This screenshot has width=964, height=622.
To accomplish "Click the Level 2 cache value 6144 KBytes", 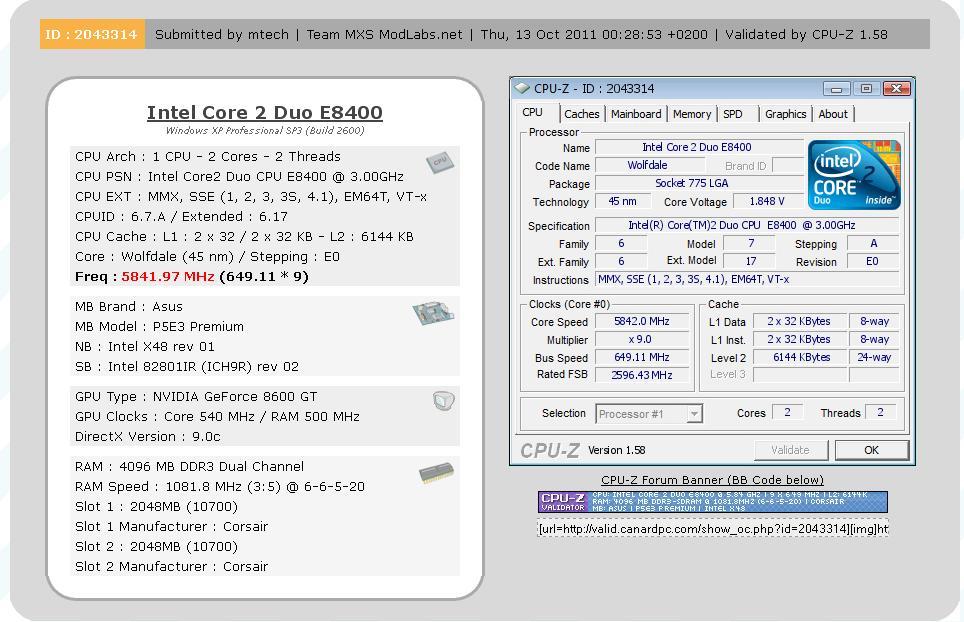I will 799,357.
